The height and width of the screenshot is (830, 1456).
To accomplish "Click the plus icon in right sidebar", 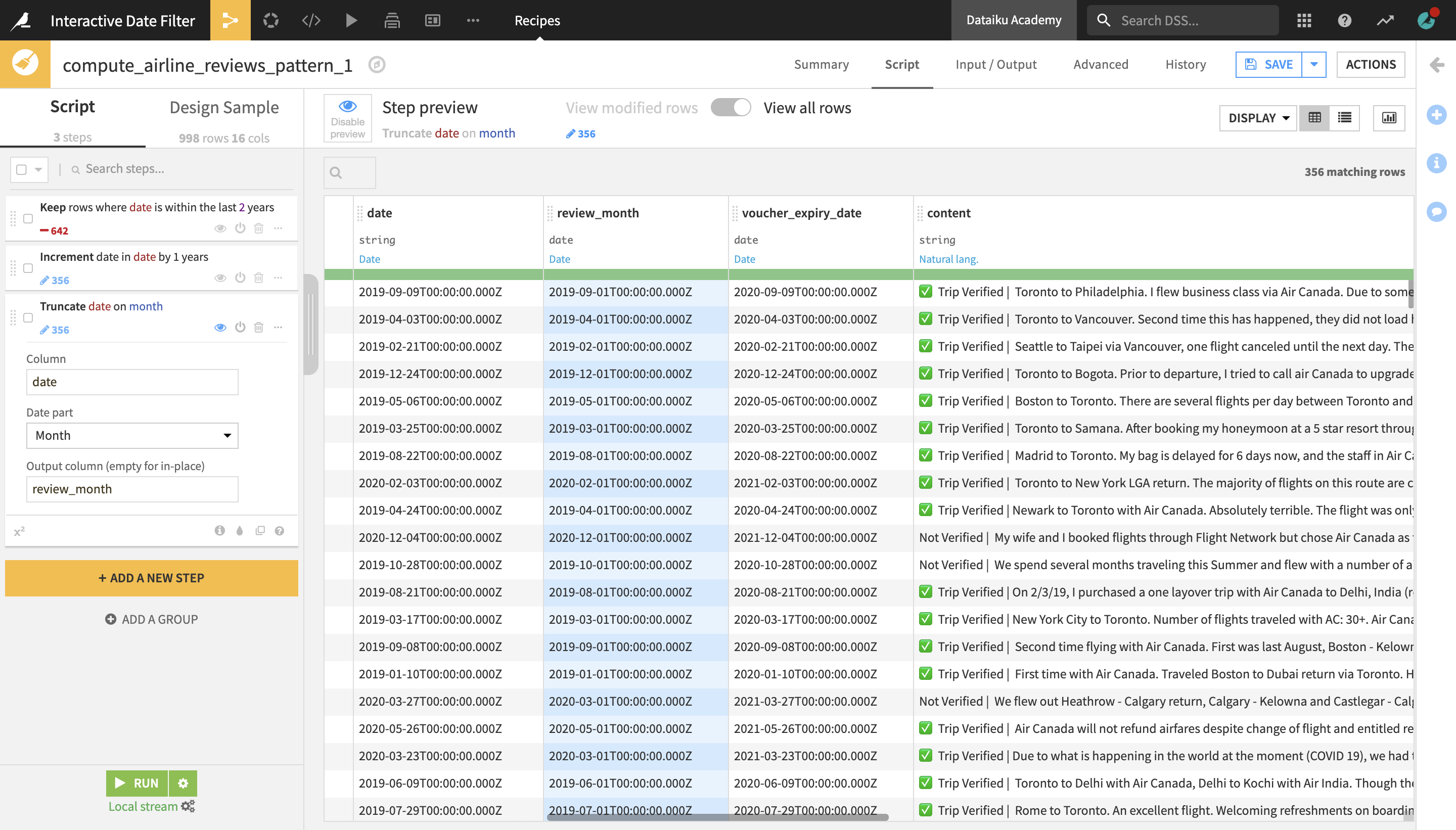I will pos(1437,115).
